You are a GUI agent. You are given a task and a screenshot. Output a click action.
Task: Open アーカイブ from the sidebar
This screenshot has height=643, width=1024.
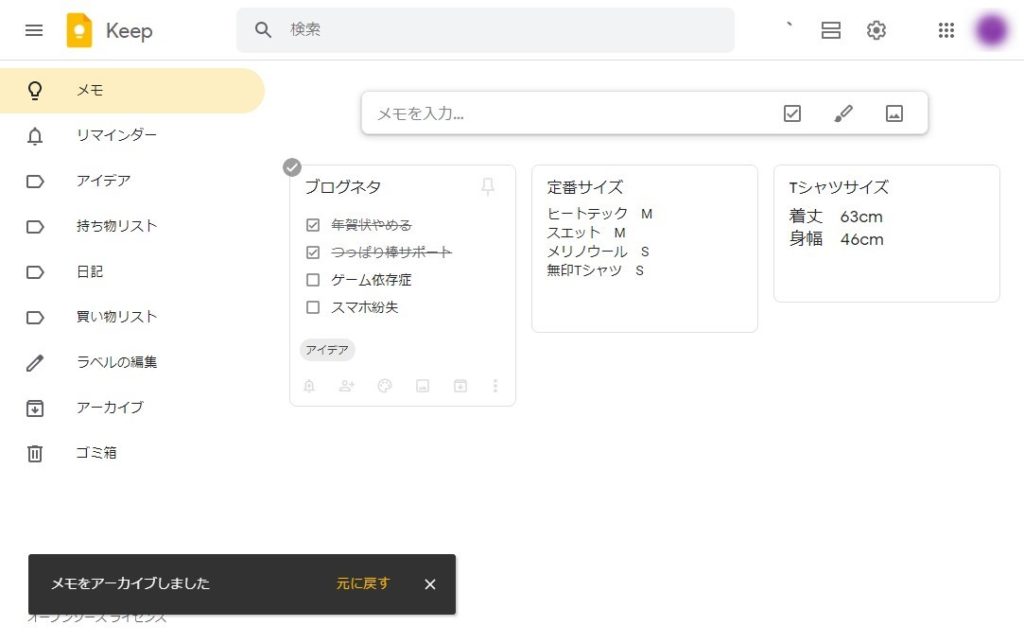pos(110,407)
